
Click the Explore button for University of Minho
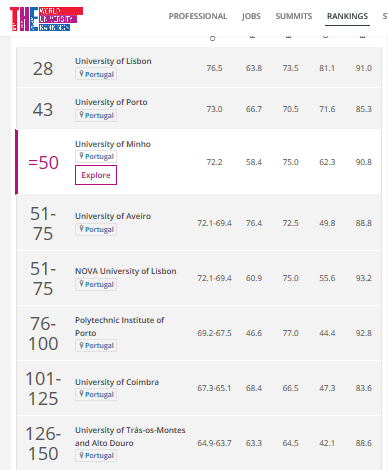click(96, 175)
